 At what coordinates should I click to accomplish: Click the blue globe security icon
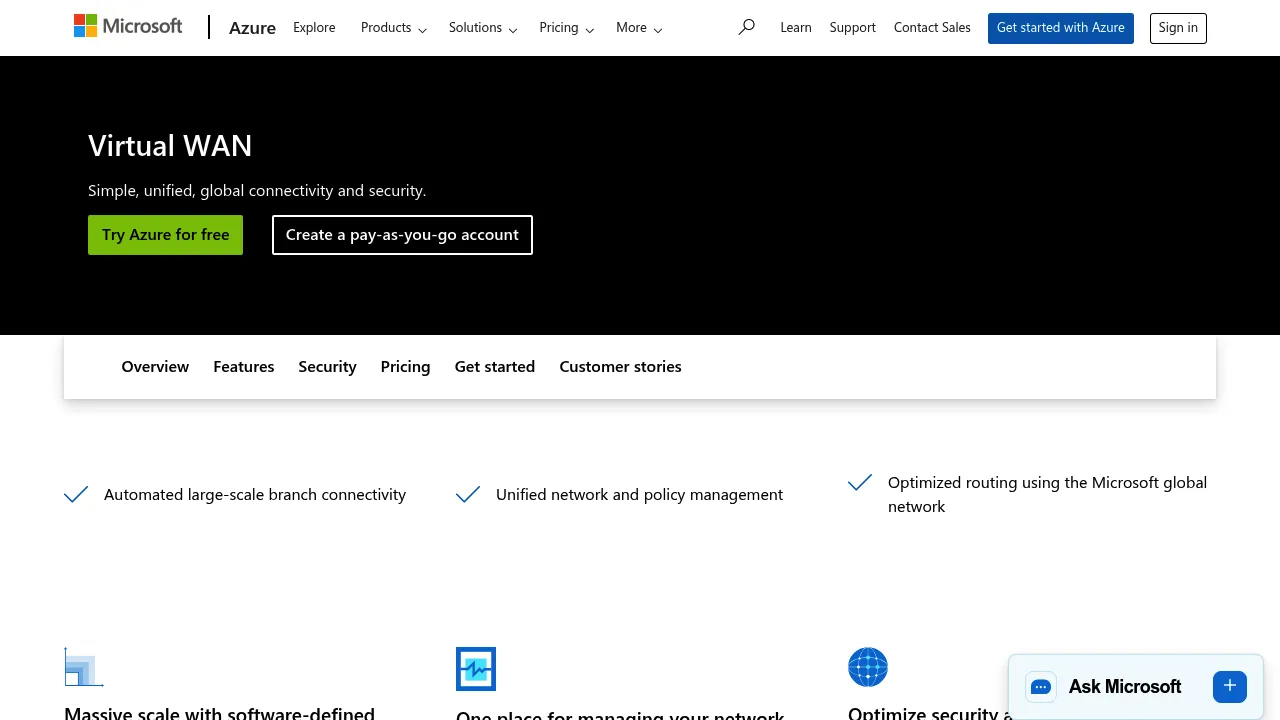point(868,667)
